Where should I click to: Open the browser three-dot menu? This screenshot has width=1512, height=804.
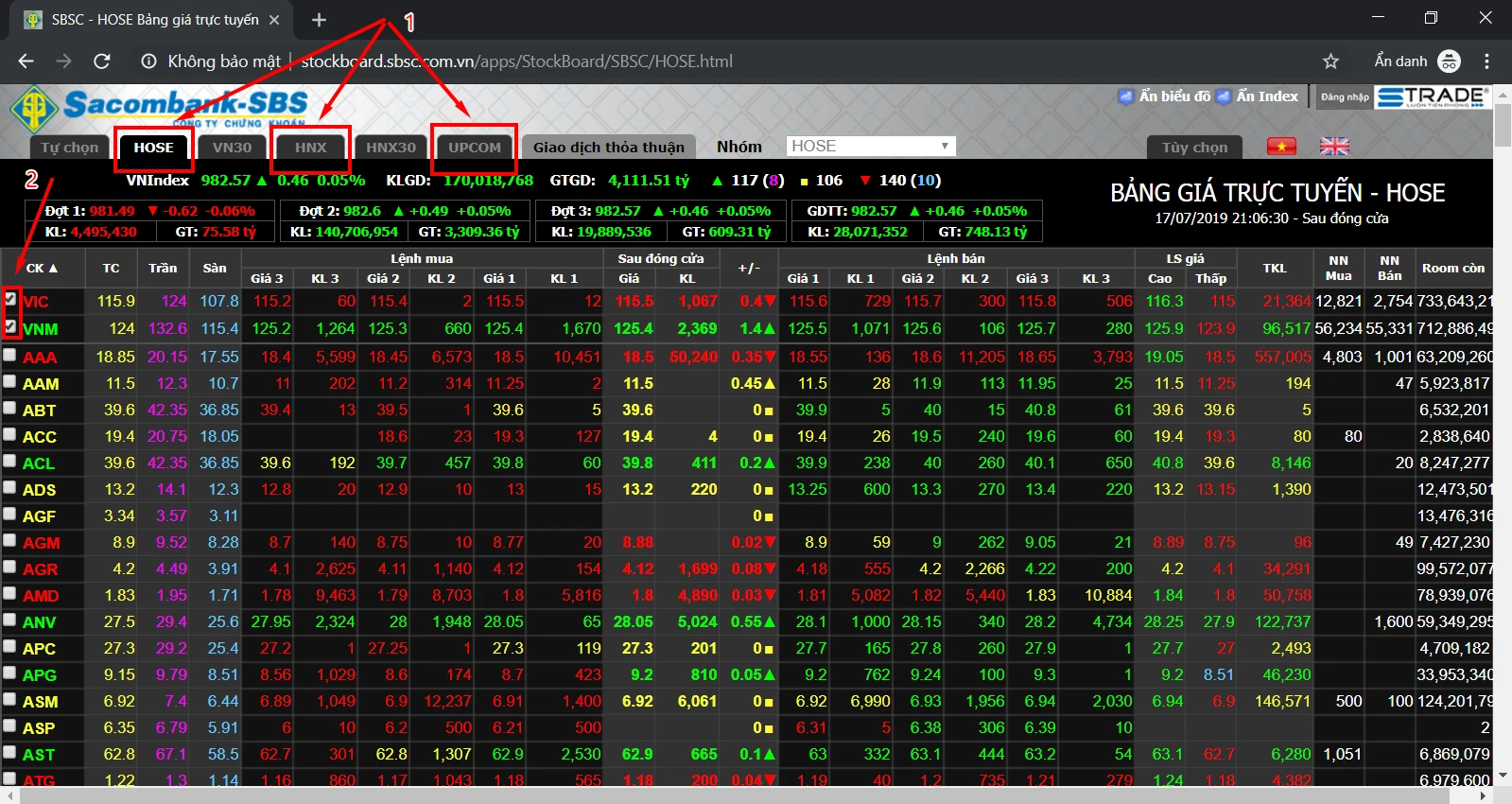click(x=1486, y=61)
